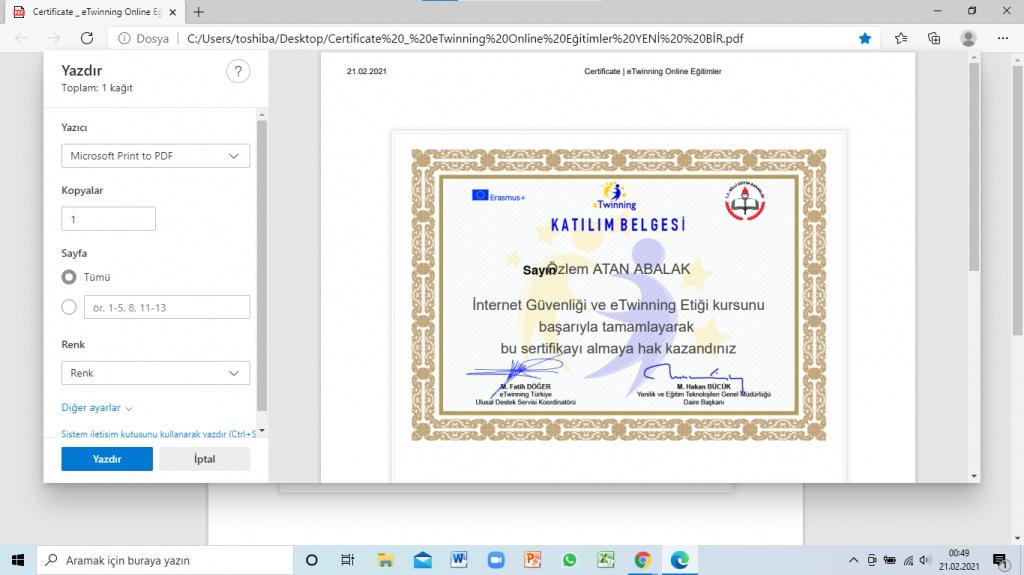Screen dimensions: 1024x575
Task: Open the Yazıcı printer dropdown
Action: click(x=155, y=156)
